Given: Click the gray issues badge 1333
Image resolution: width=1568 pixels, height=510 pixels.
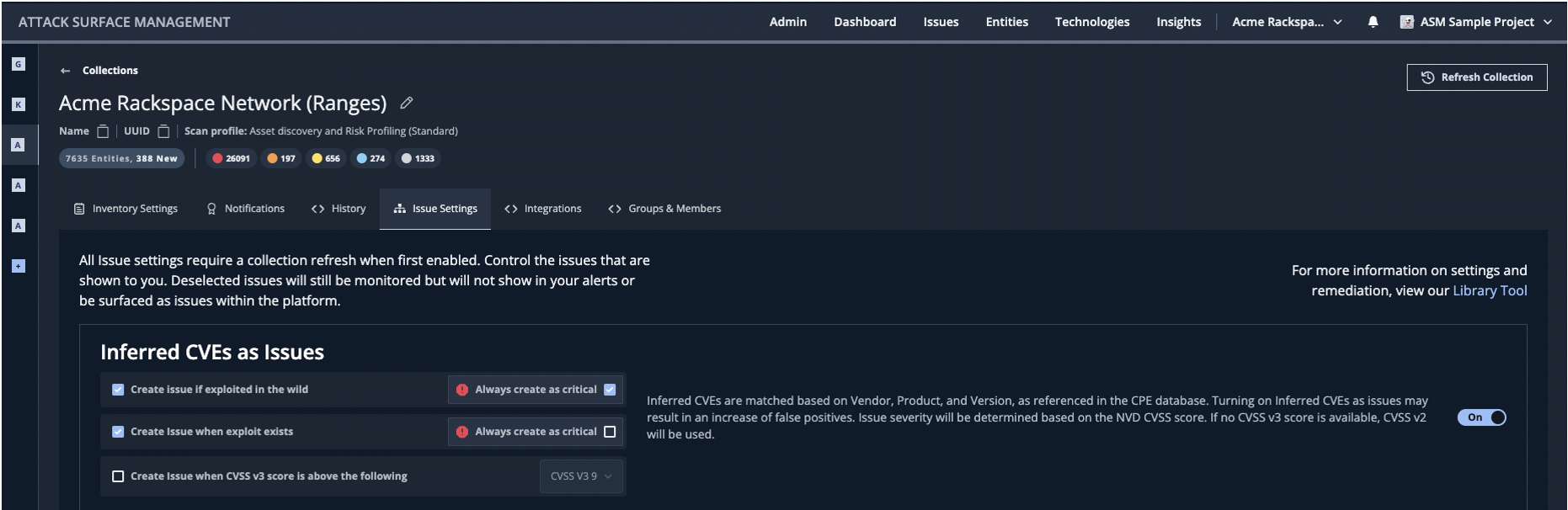Looking at the screenshot, I should (x=418, y=158).
